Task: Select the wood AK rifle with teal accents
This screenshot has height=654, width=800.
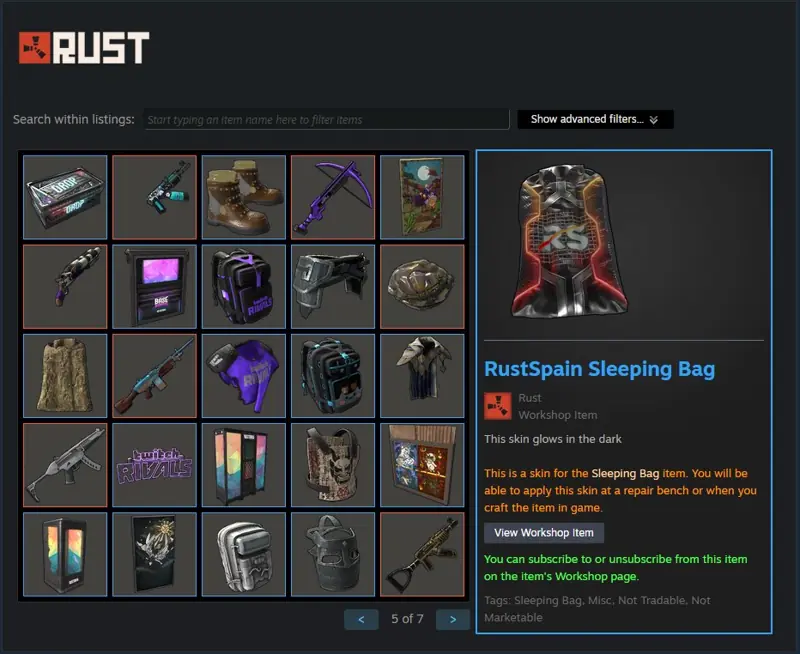Action: tap(154, 375)
